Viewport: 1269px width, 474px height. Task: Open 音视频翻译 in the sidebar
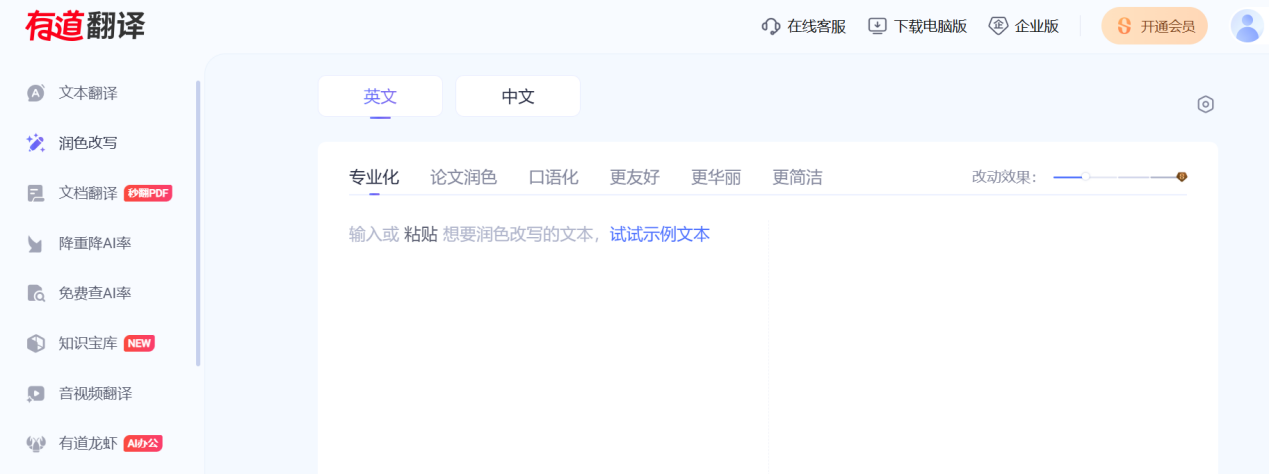pyautogui.click(x=95, y=393)
